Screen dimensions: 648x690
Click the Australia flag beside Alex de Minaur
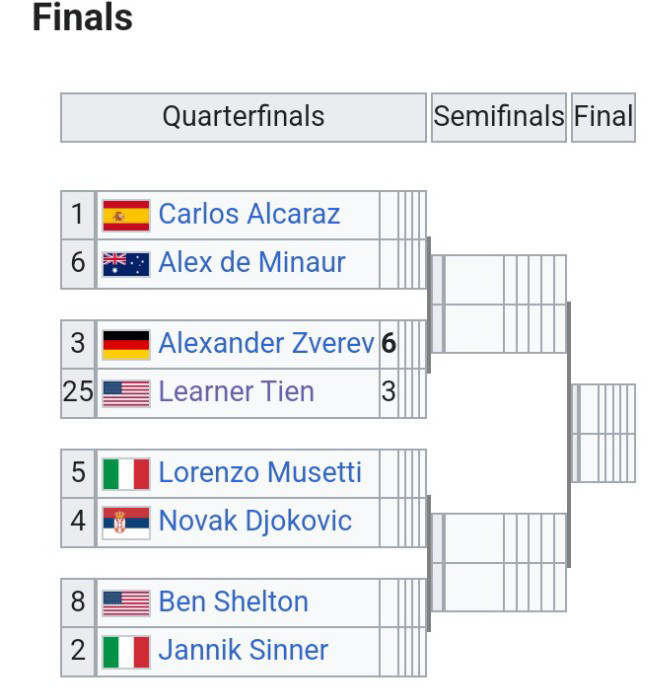[126, 264]
